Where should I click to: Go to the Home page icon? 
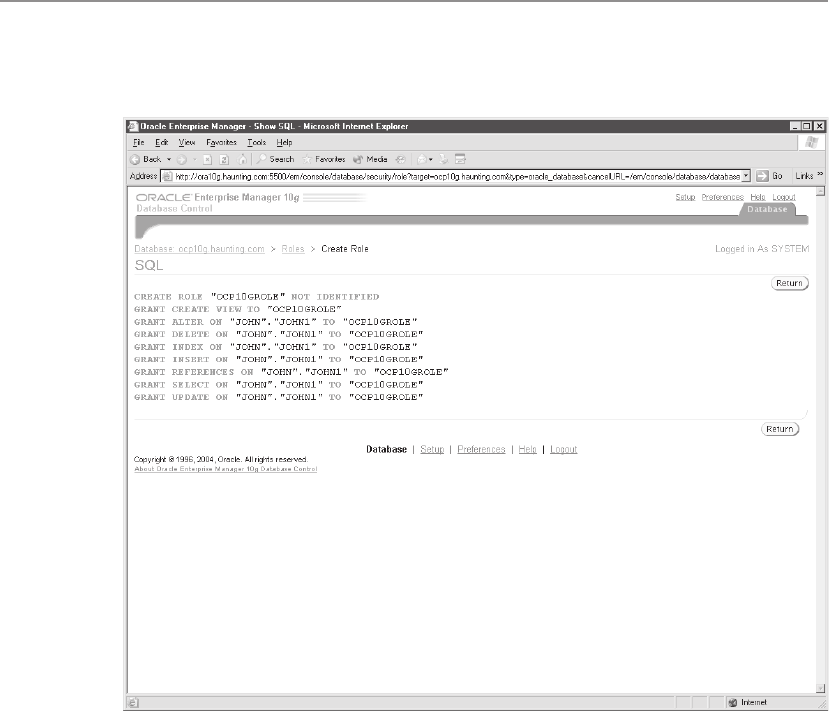click(x=242, y=160)
